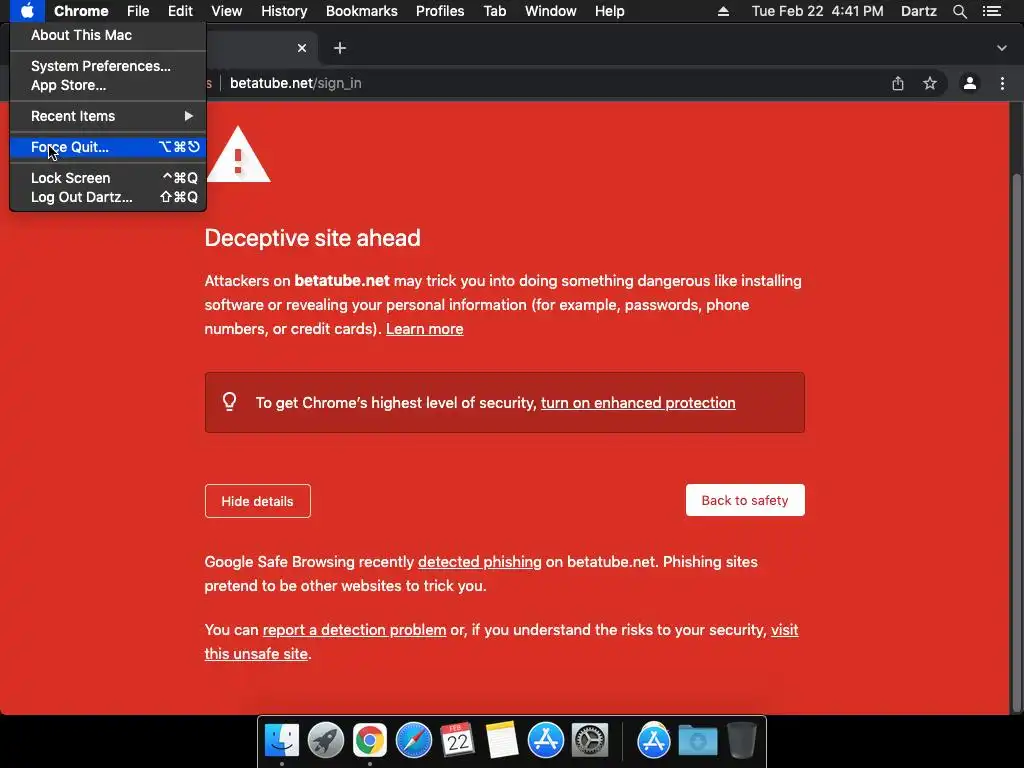Viewport: 1024px width, 768px height.
Task: Open Spotlight search magnifier icon
Action: coord(959,11)
